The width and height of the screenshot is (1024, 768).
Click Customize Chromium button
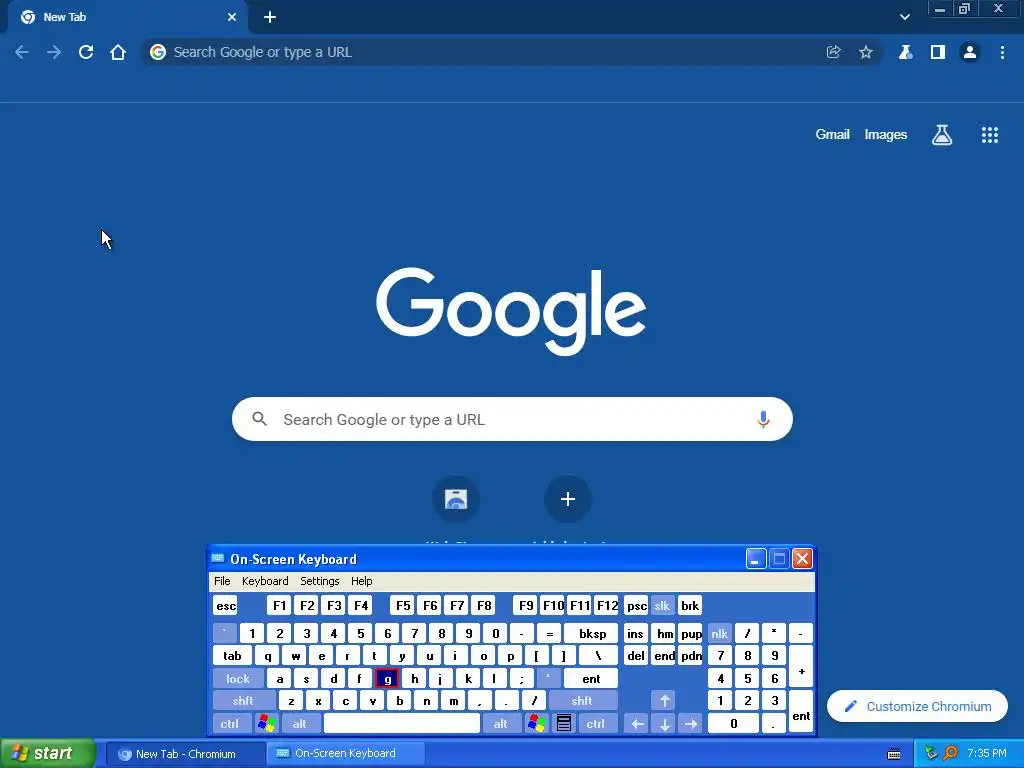(x=918, y=707)
